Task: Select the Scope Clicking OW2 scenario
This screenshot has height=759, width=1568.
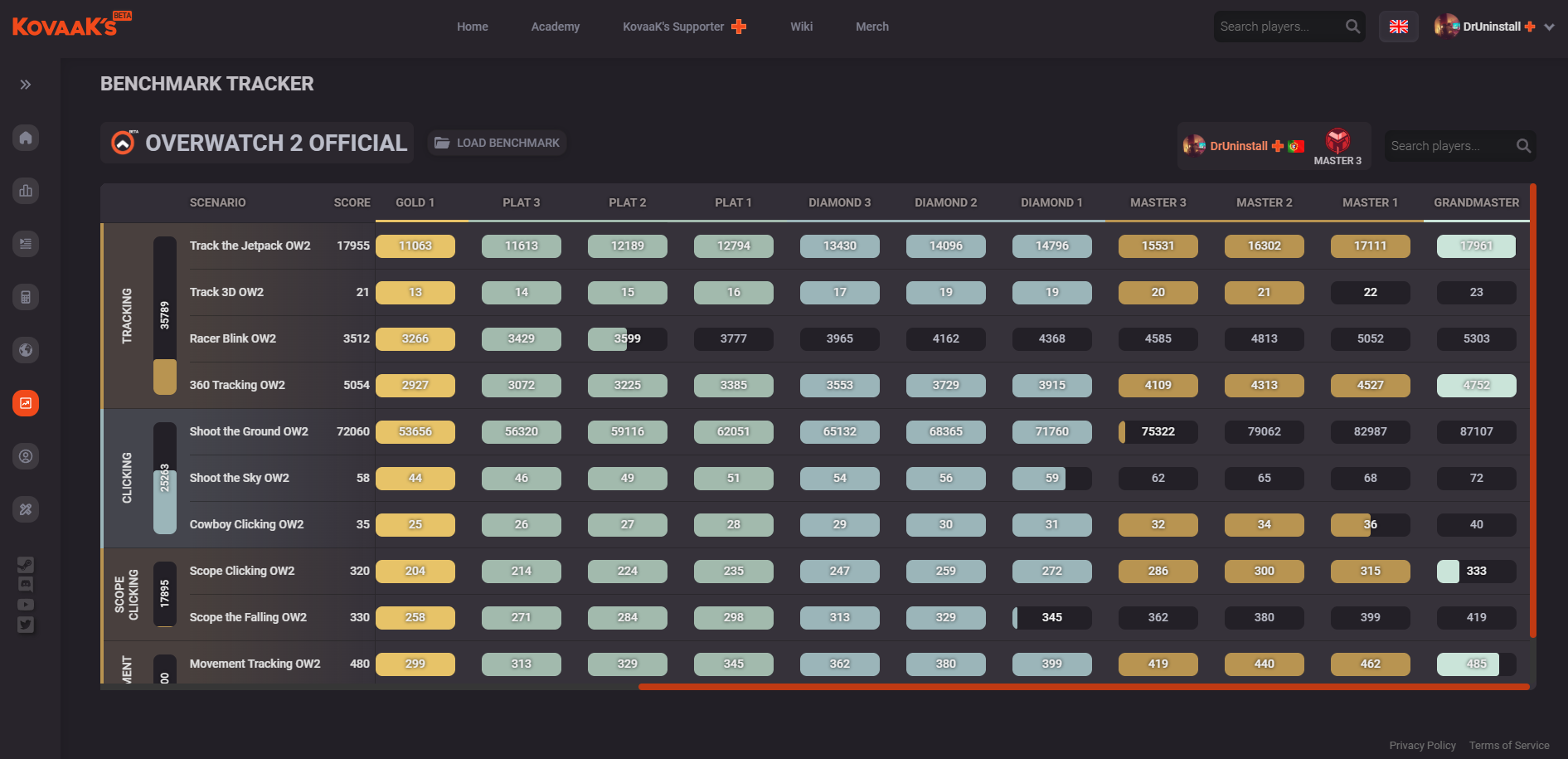Action: point(242,571)
